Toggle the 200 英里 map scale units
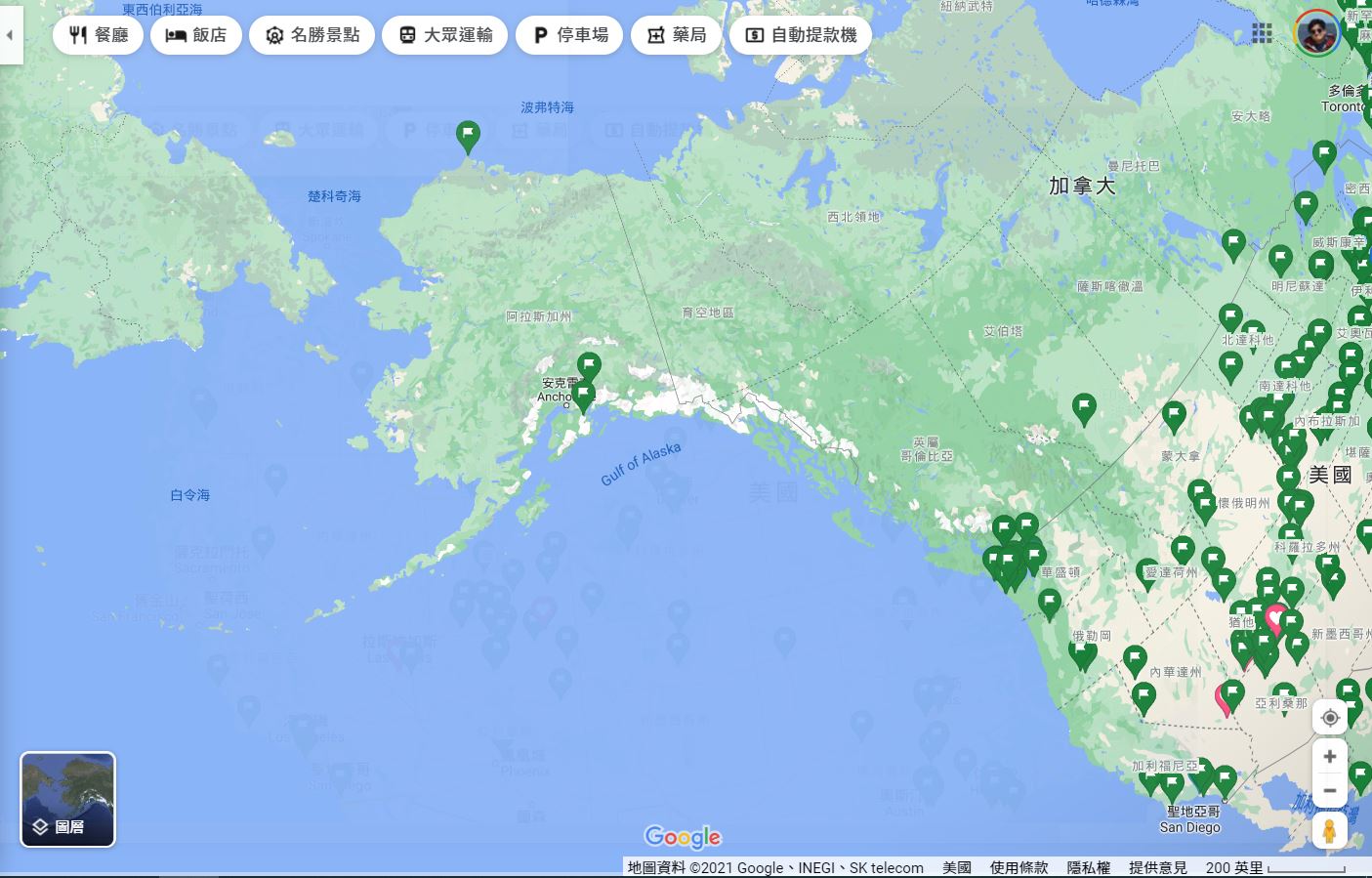 1274,867
